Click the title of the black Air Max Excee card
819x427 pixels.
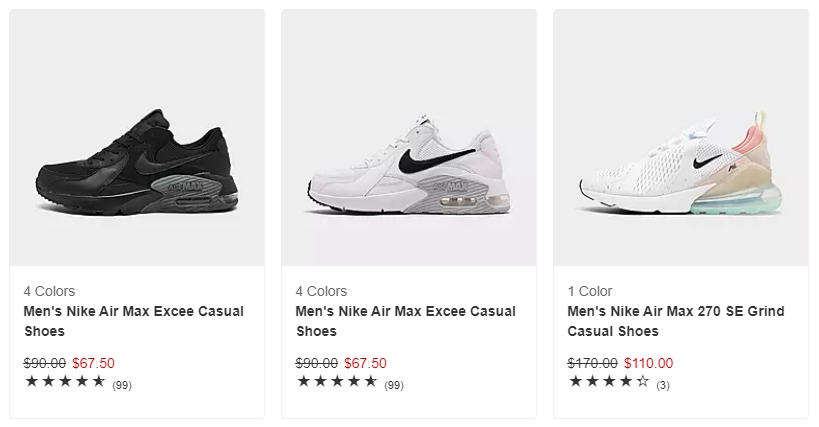[134, 321]
